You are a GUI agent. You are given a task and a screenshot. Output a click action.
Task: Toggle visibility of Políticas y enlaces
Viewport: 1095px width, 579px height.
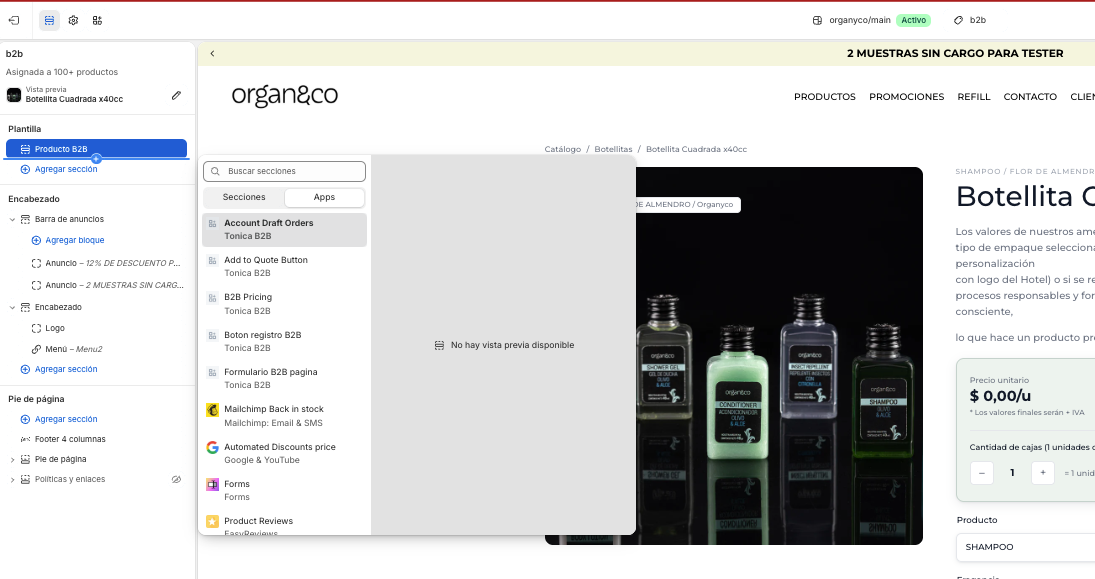(x=176, y=480)
